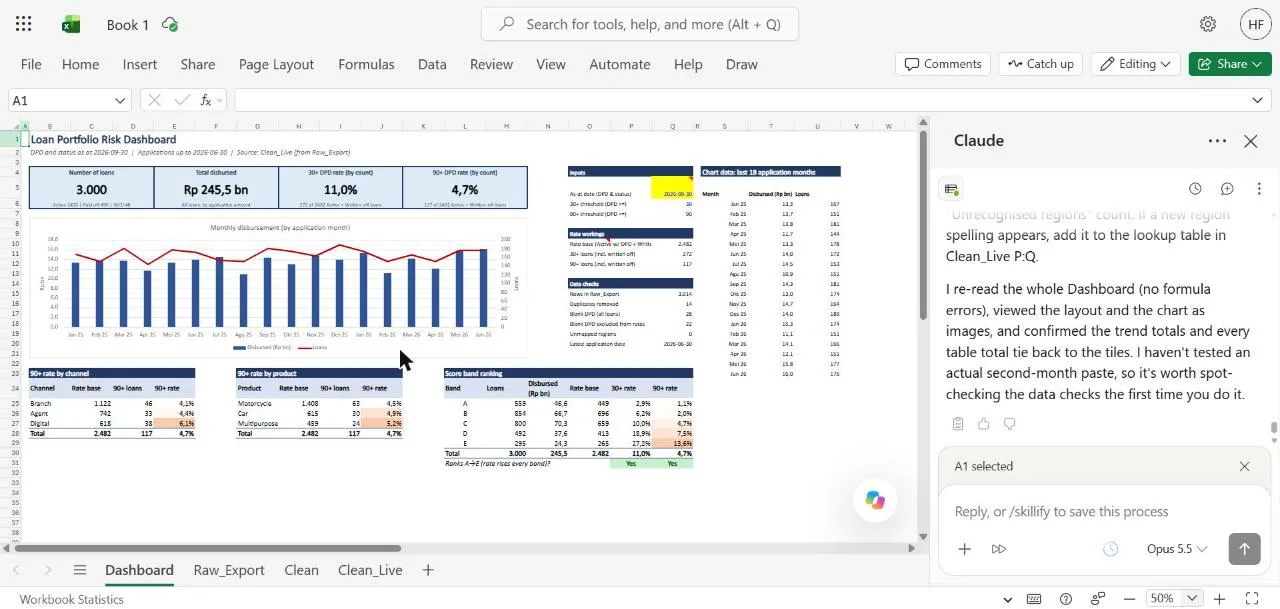The width and height of the screenshot is (1280, 609).
Task: Start a new Claude chat
Action: (x=1227, y=189)
